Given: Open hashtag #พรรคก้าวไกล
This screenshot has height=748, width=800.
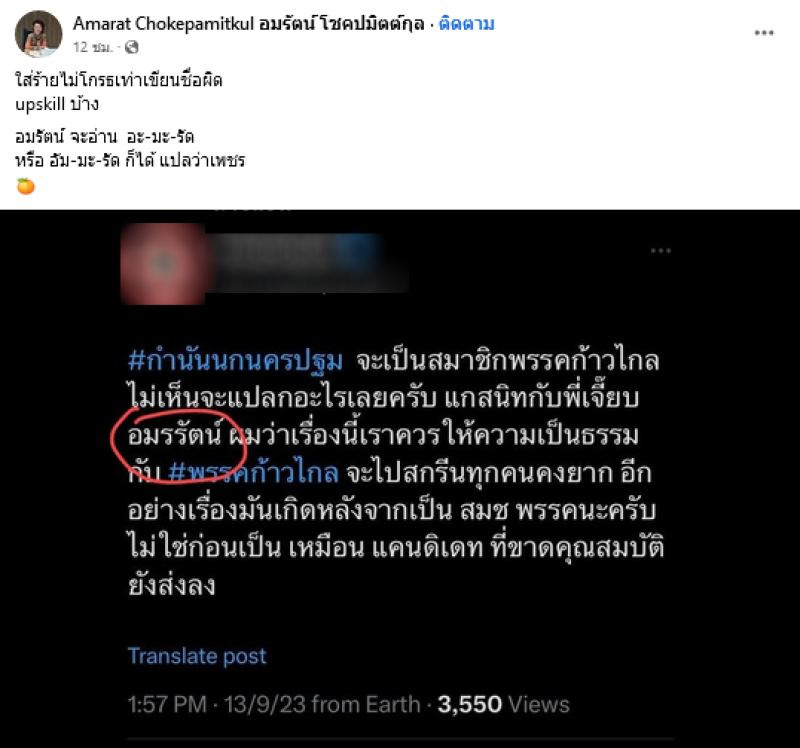Looking at the screenshot, I should (x=253, y=473).
